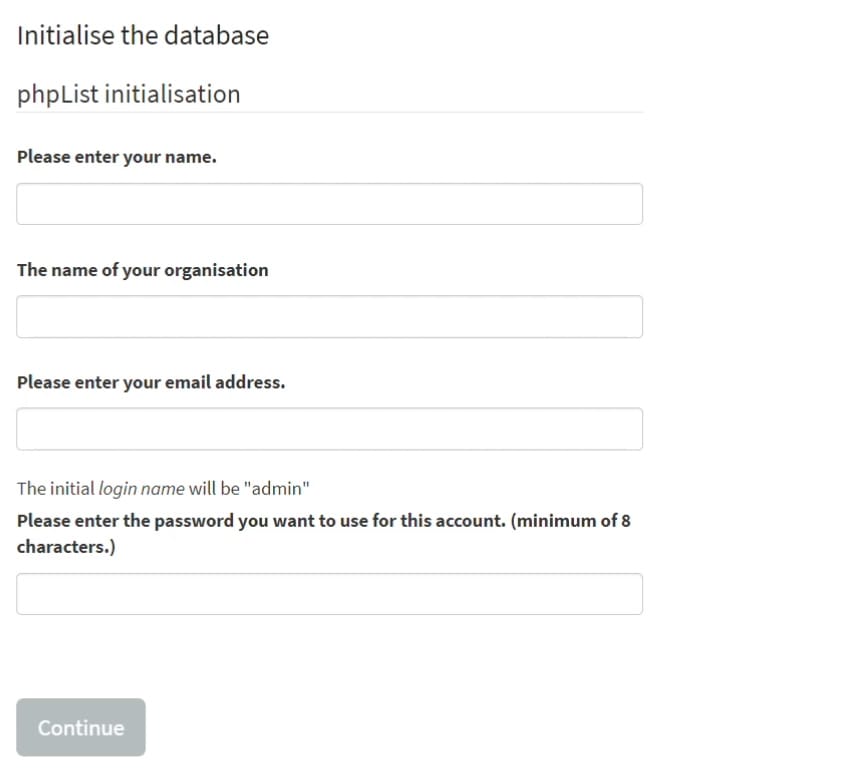This screenshot has height=768, width=857.
Task: Click the quoted "admin" text
Action: click(x=277, y=489)
